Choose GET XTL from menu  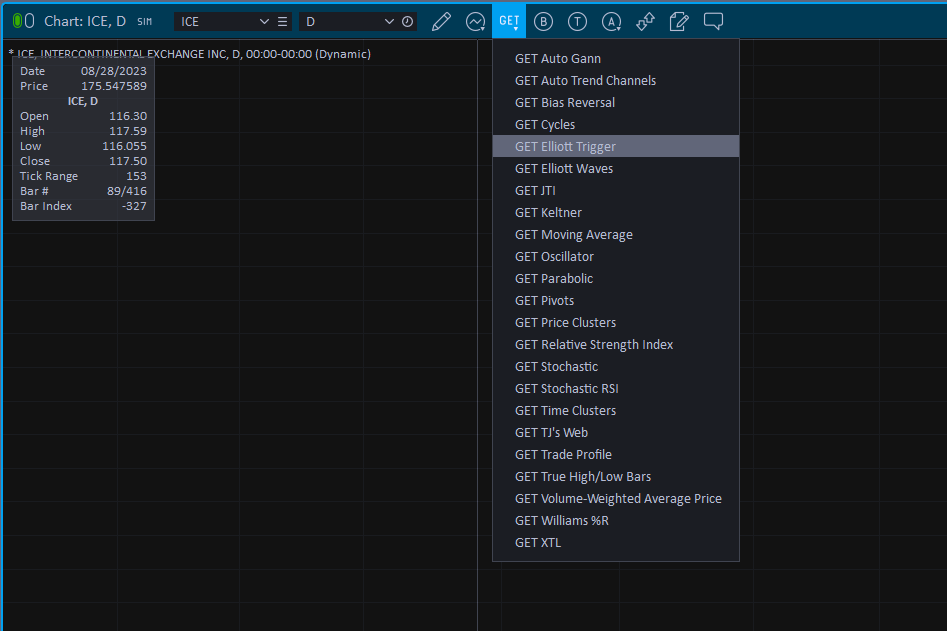pyautogui.click(x=616, y=542)
